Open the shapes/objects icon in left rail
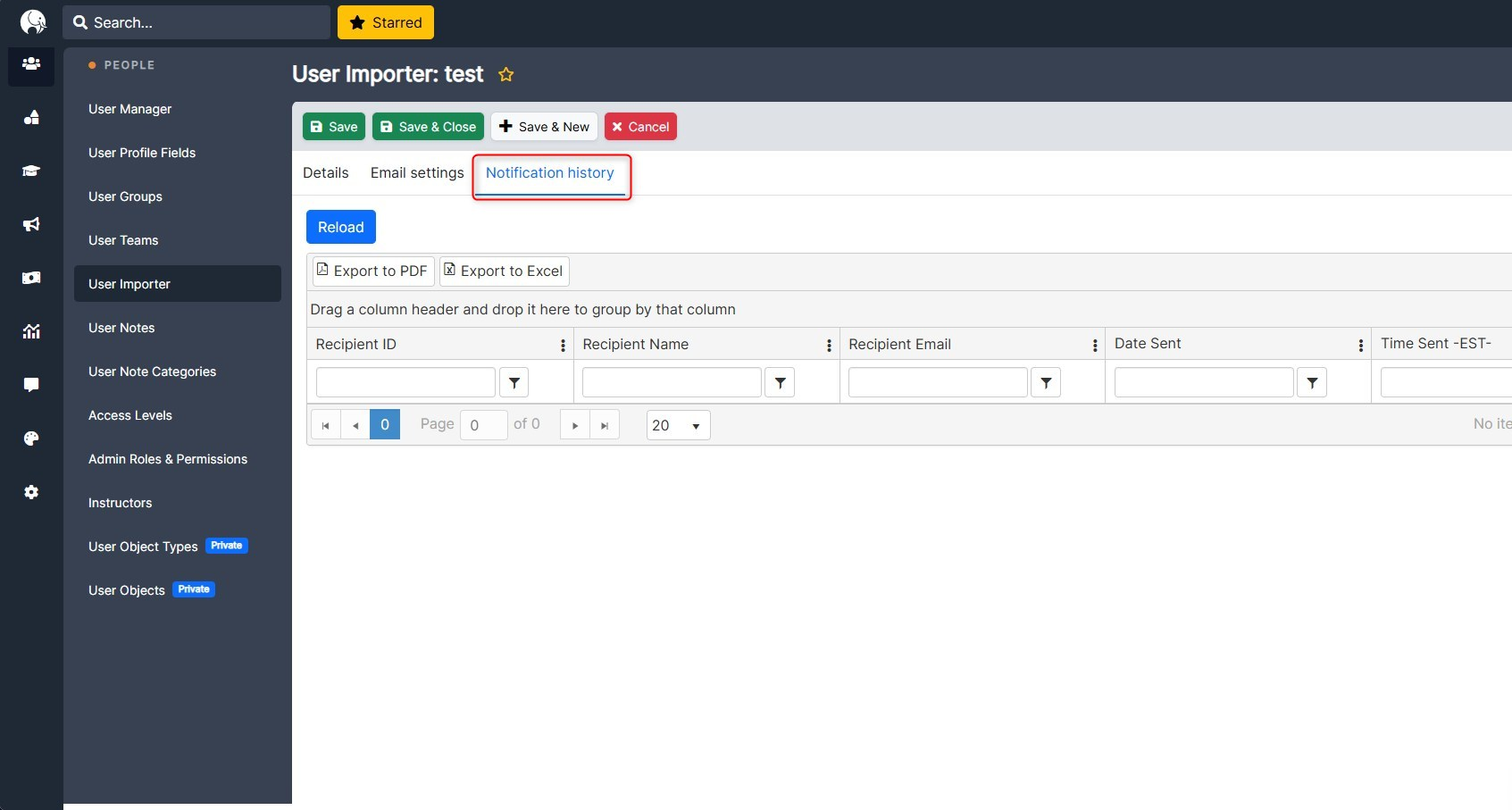This screenshot has width=1512, height=810. tap(31, 118)
